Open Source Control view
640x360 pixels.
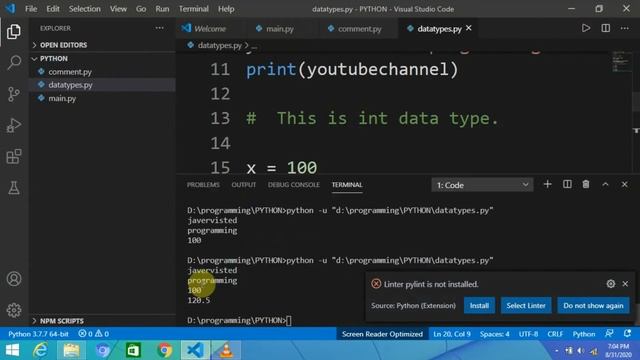[x=13, y=94]
